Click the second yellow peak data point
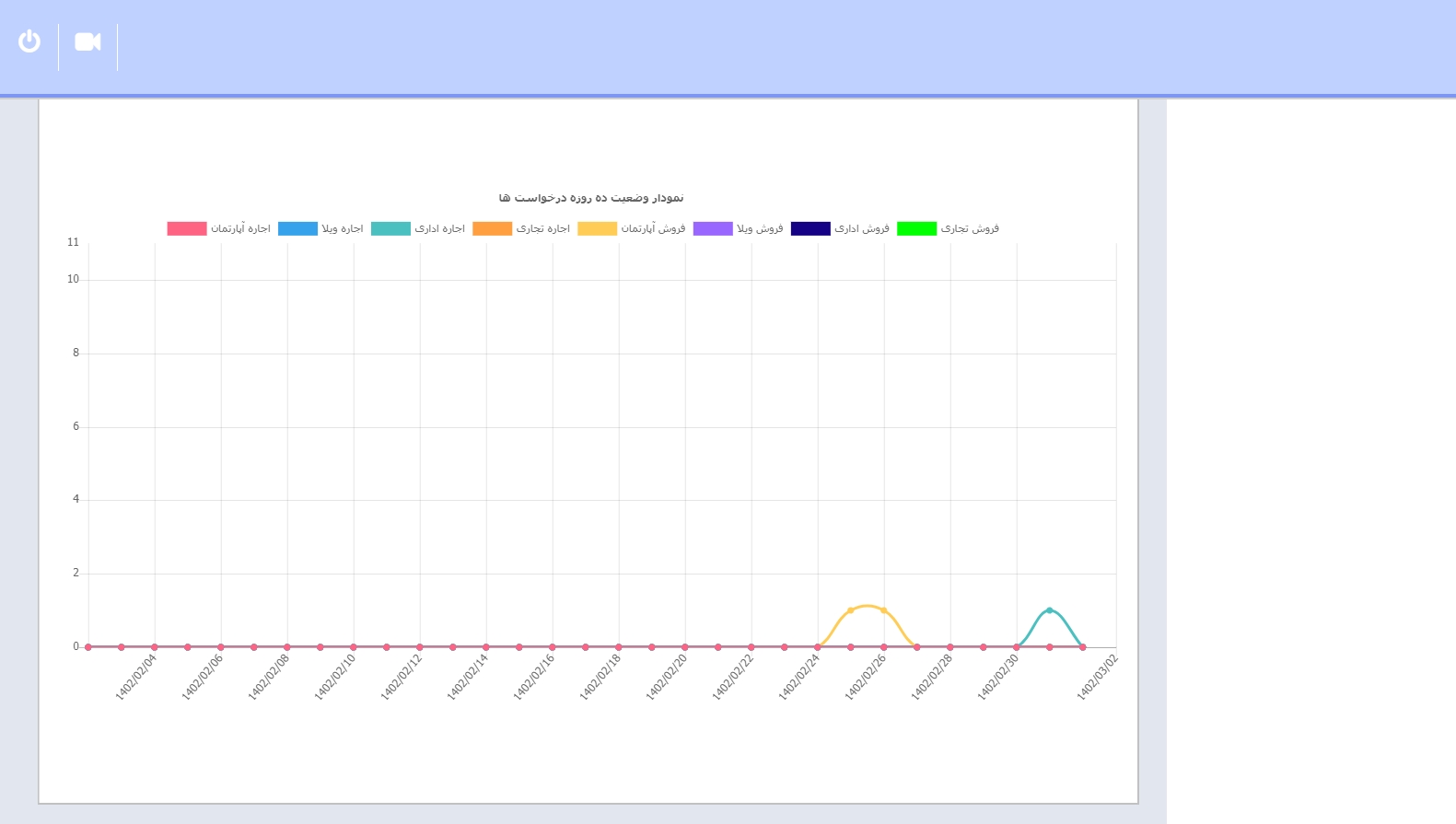The image size is (1456, 824). click(x=883, y=610)
